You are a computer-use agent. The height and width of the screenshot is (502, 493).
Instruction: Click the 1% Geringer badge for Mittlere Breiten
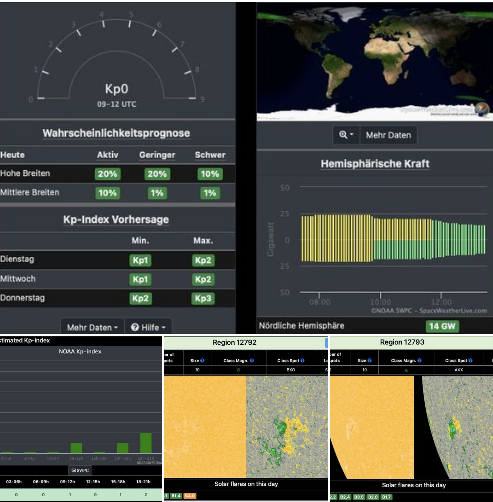tap(157, 193)
